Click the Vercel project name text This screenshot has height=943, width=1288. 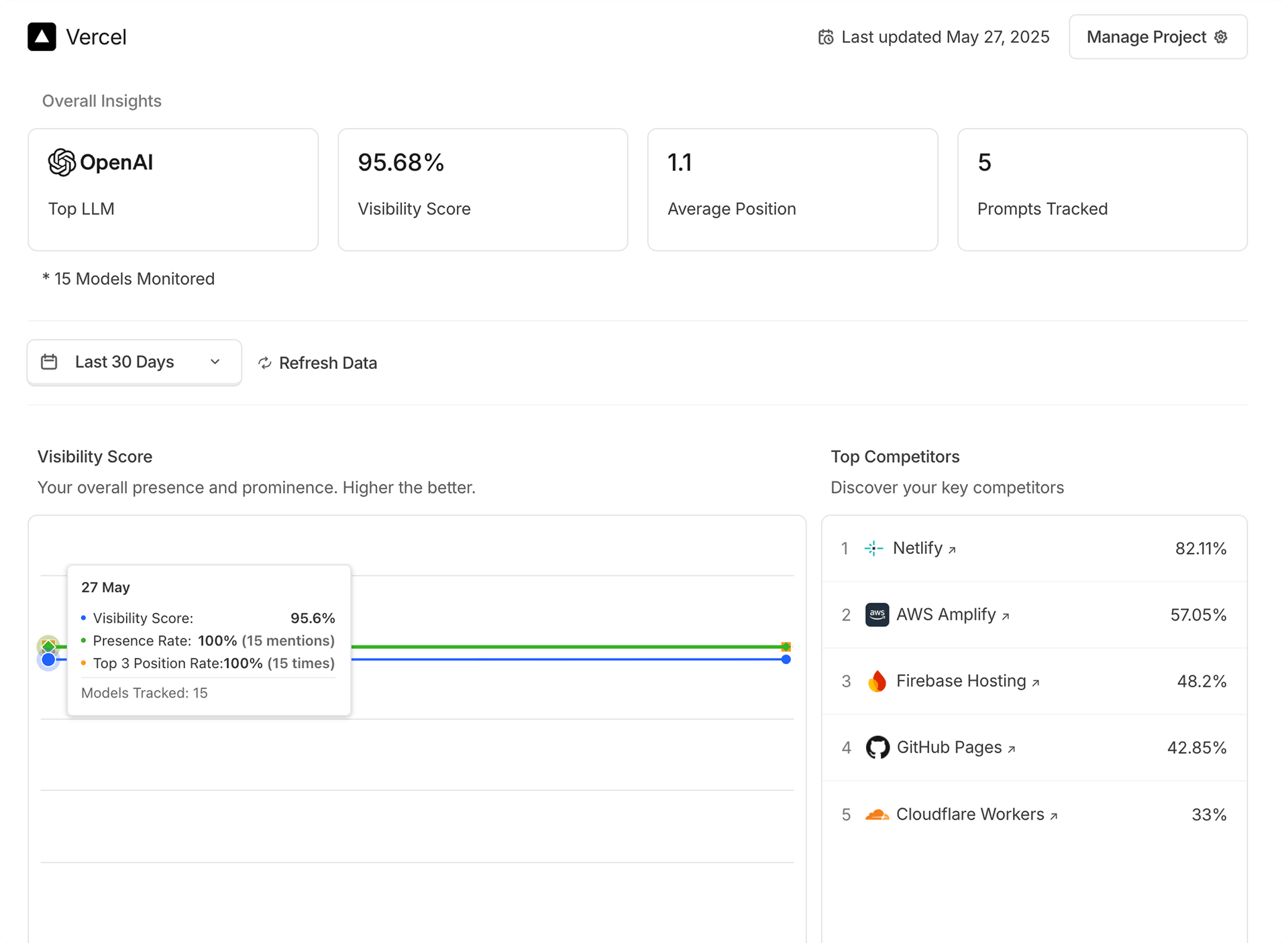96,37
